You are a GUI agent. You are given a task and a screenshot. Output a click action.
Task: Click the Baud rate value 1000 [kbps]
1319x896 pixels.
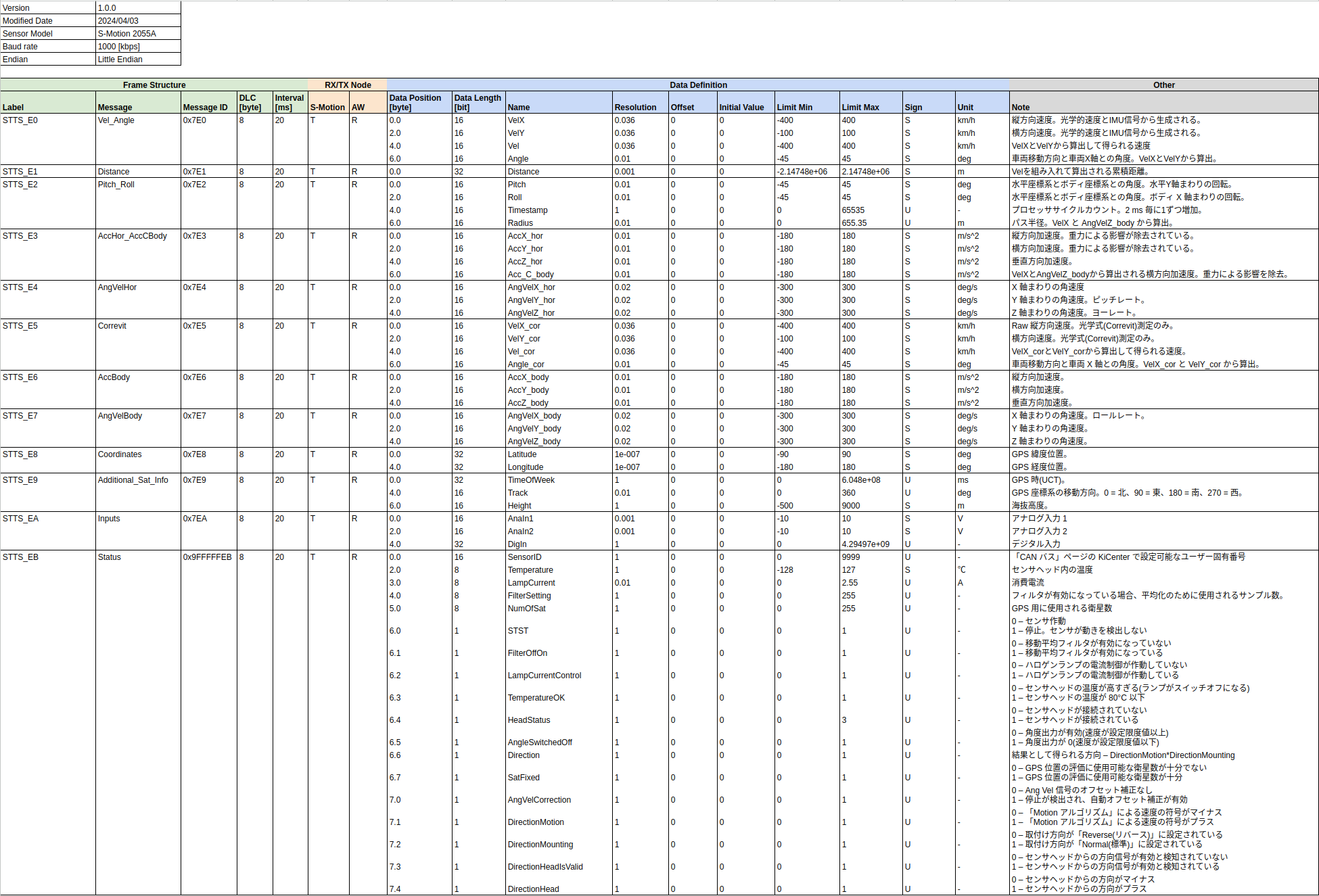(x=138, y=47)
